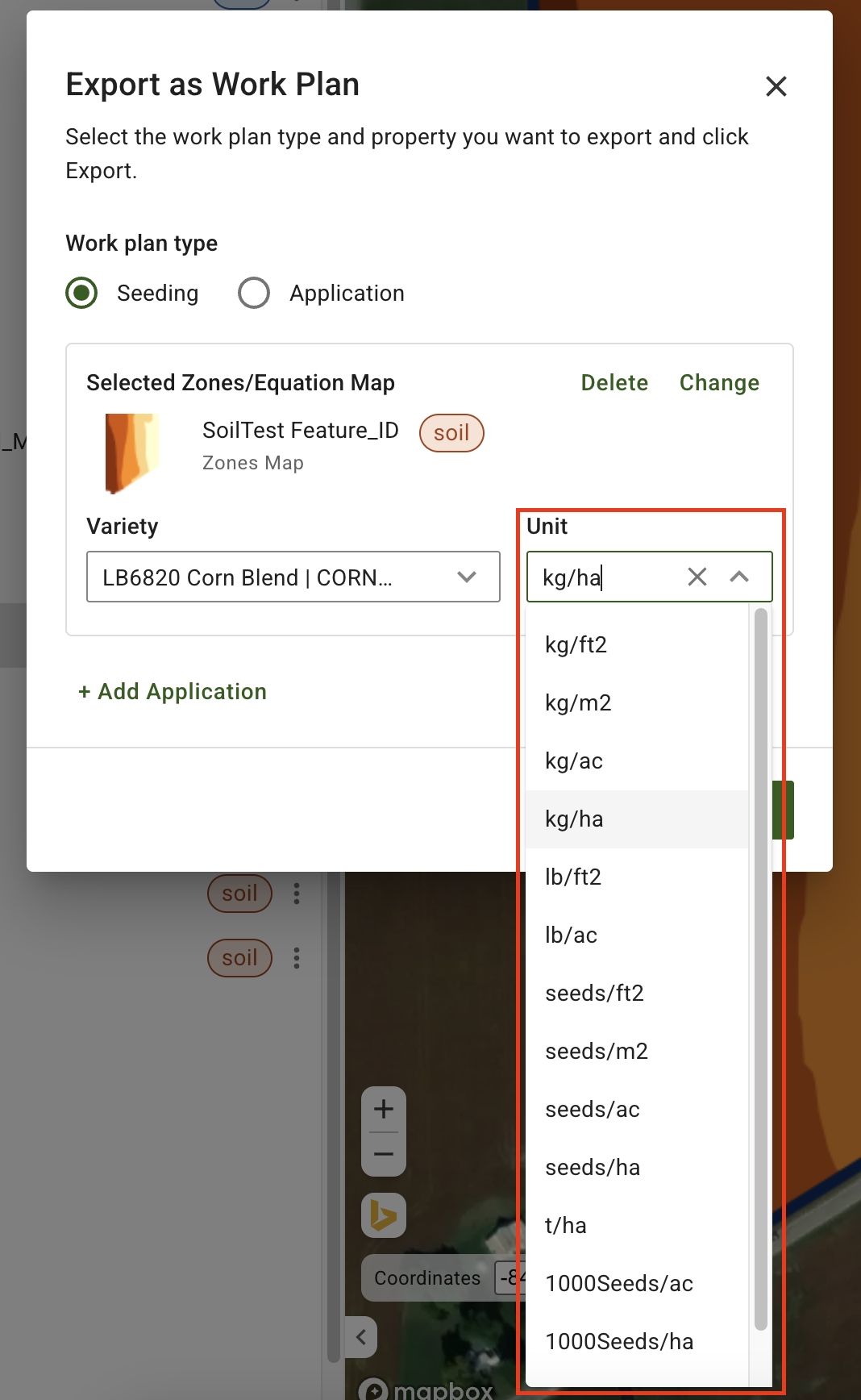Choose seeds/ha from the unit list
Viewport: 861px width, 1400px height.
coord(593,1168)
